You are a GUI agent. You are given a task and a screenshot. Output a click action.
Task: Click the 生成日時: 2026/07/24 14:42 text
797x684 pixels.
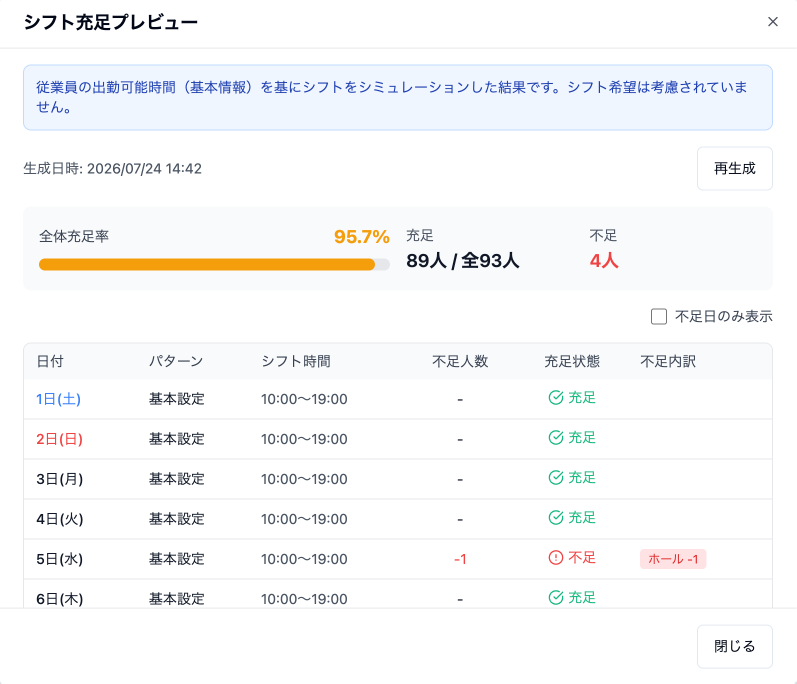(112, 169)
